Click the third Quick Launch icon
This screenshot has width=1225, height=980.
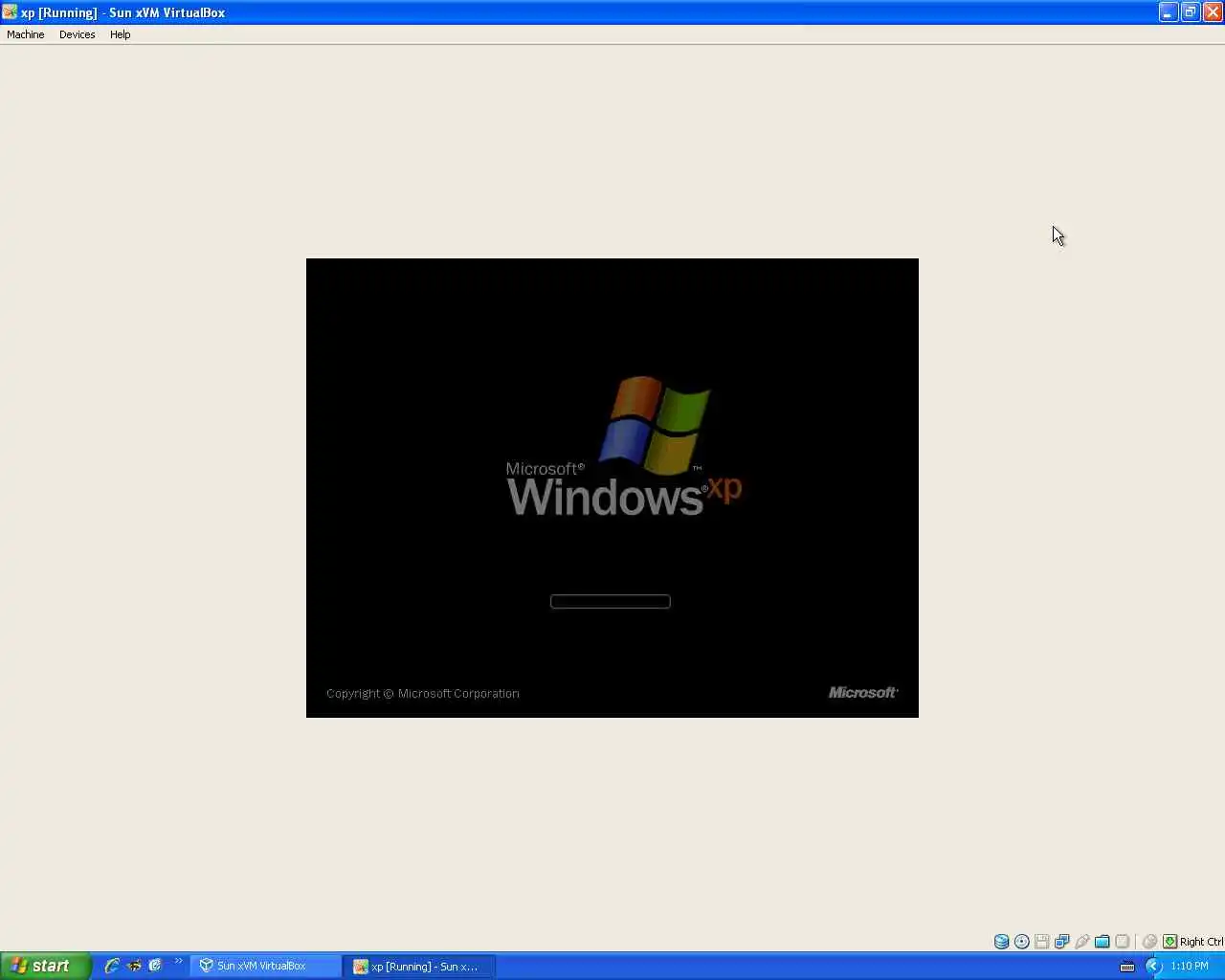(155, 966)
